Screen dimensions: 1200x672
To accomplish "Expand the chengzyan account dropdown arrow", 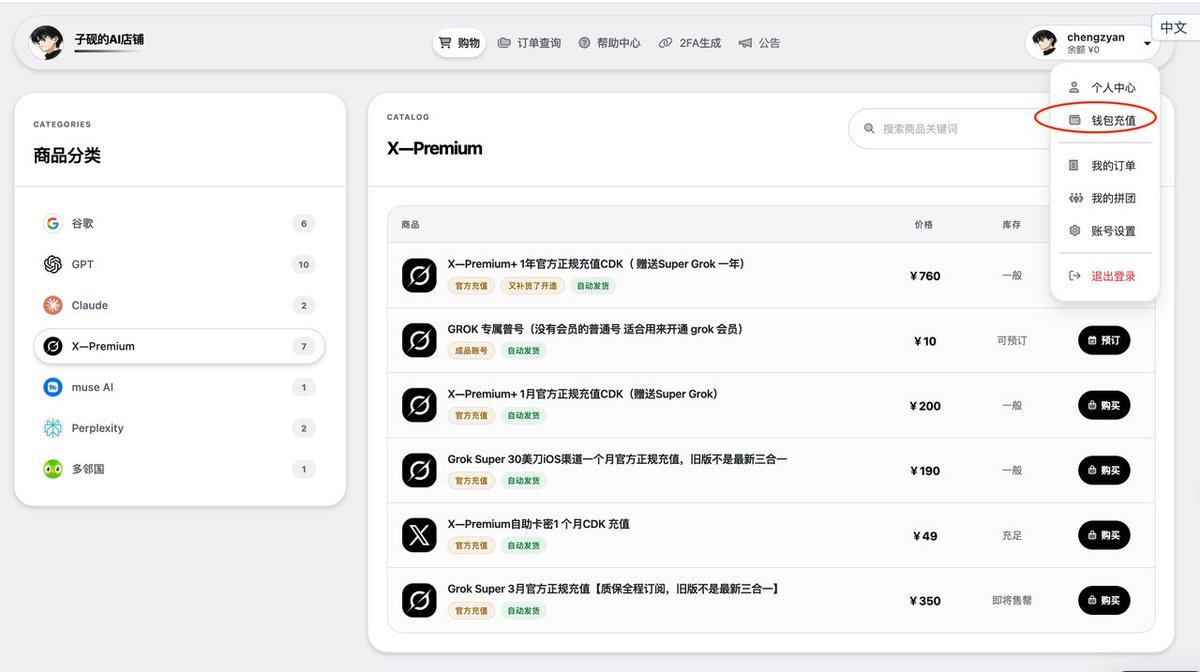I will click(1147, 44).
